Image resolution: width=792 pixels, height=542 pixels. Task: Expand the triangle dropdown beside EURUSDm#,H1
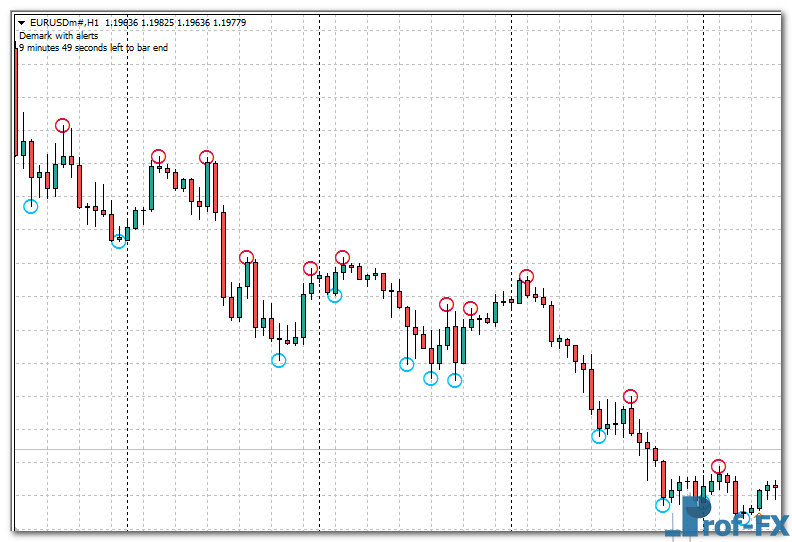point(22,22)
